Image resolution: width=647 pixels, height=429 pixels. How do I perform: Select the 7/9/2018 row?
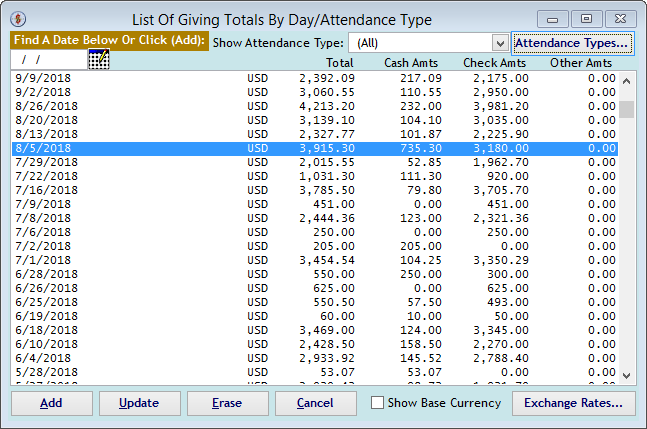314,205
